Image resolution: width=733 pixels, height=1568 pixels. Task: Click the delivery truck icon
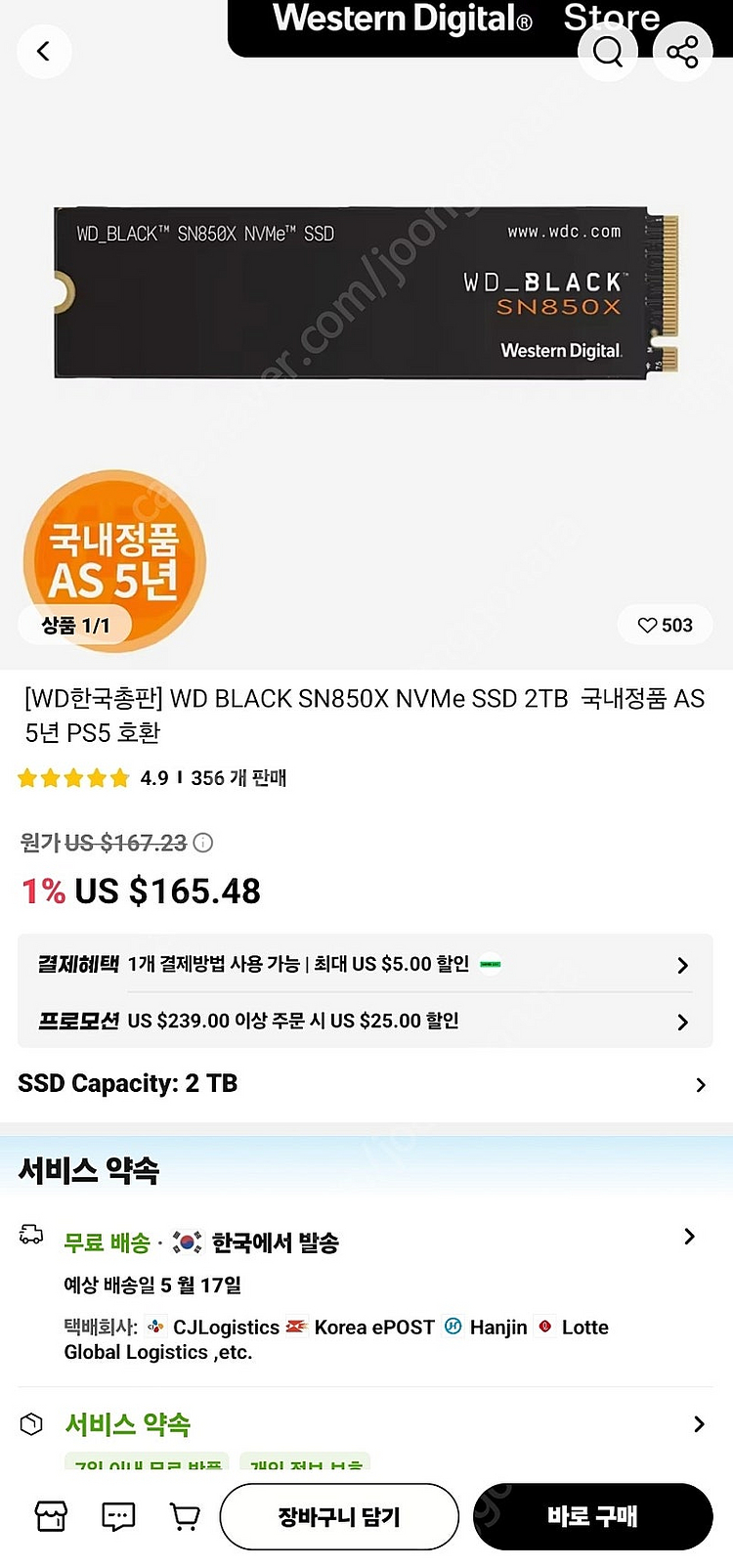[31, 1236]
